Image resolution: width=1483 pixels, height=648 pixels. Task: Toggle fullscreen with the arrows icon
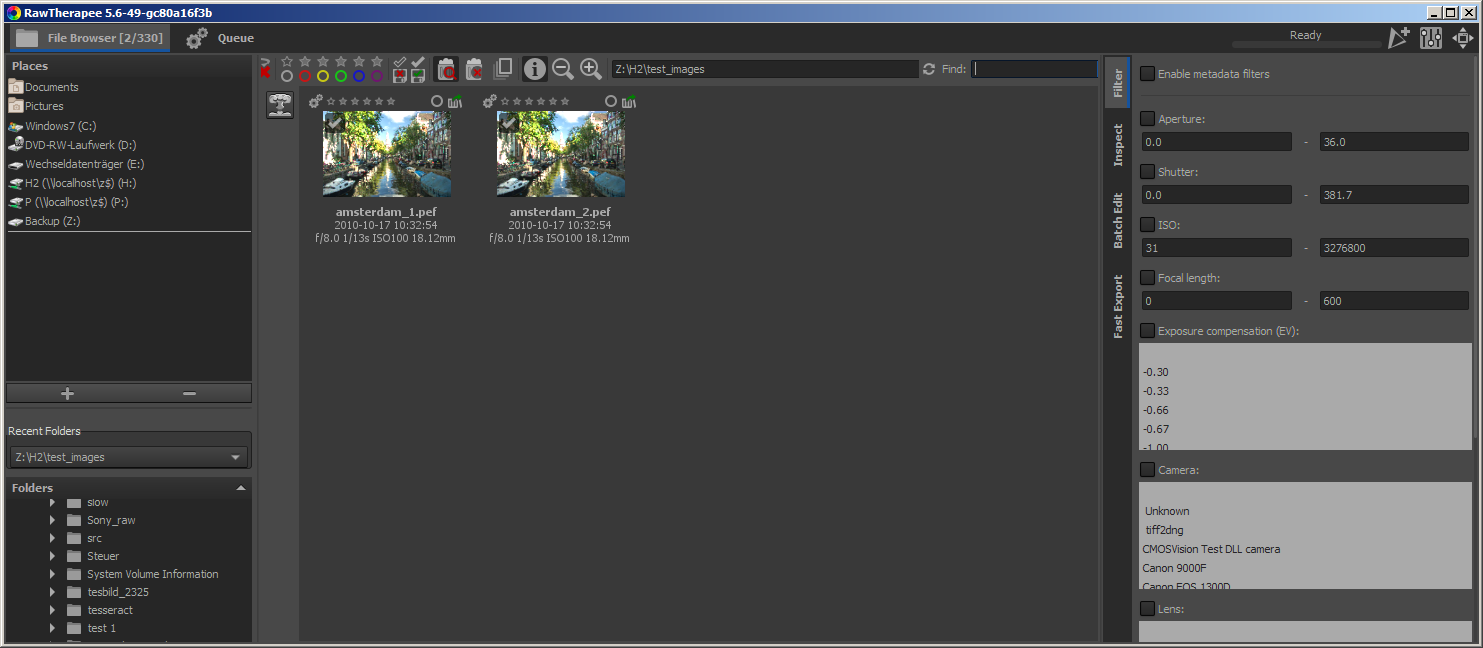pyautogui.click(x=1463, y=38)
